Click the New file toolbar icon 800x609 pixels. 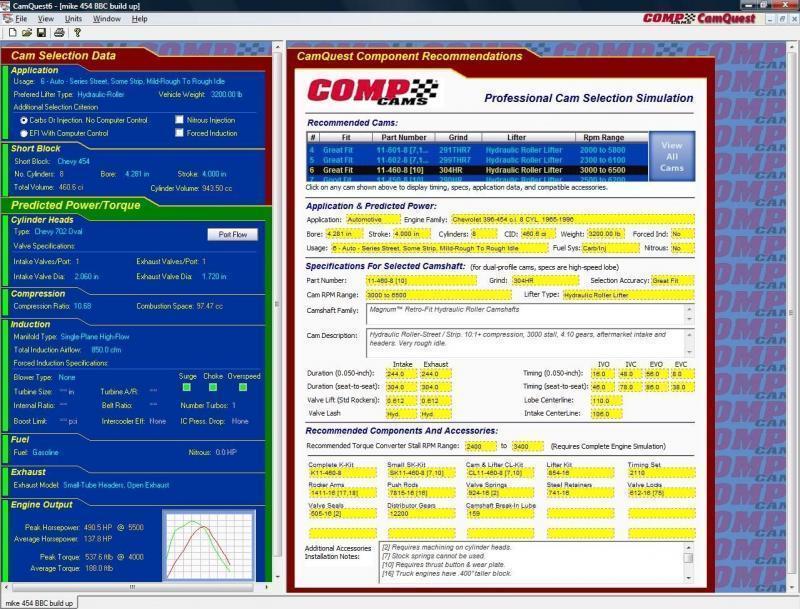[x=13, y=33]
